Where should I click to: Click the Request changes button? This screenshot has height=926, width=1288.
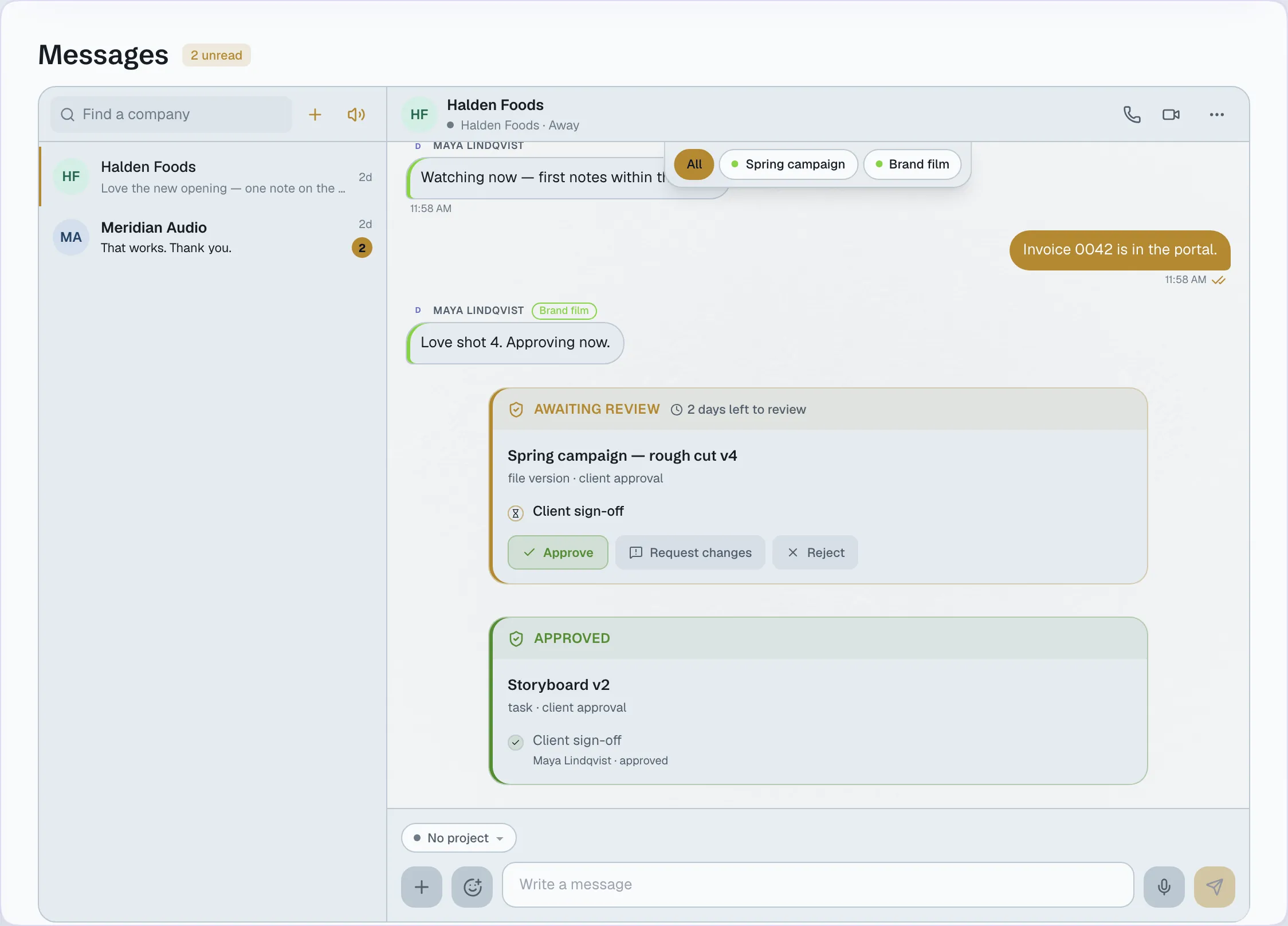pyautogui.click(x=690, y=552)
